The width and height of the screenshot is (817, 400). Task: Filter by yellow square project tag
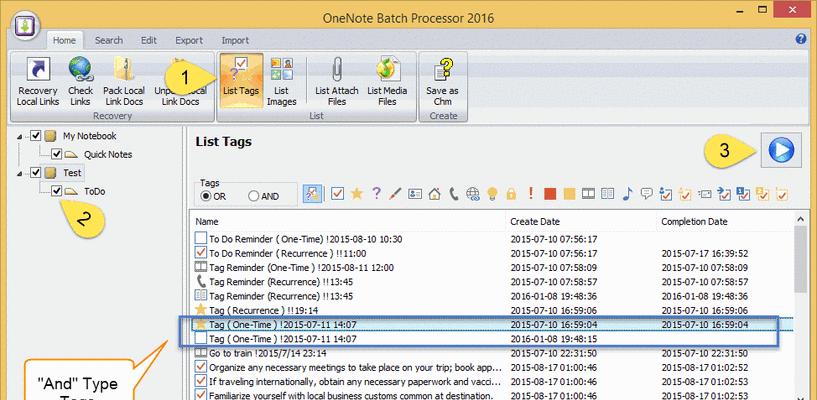click(x=569, y=194)
